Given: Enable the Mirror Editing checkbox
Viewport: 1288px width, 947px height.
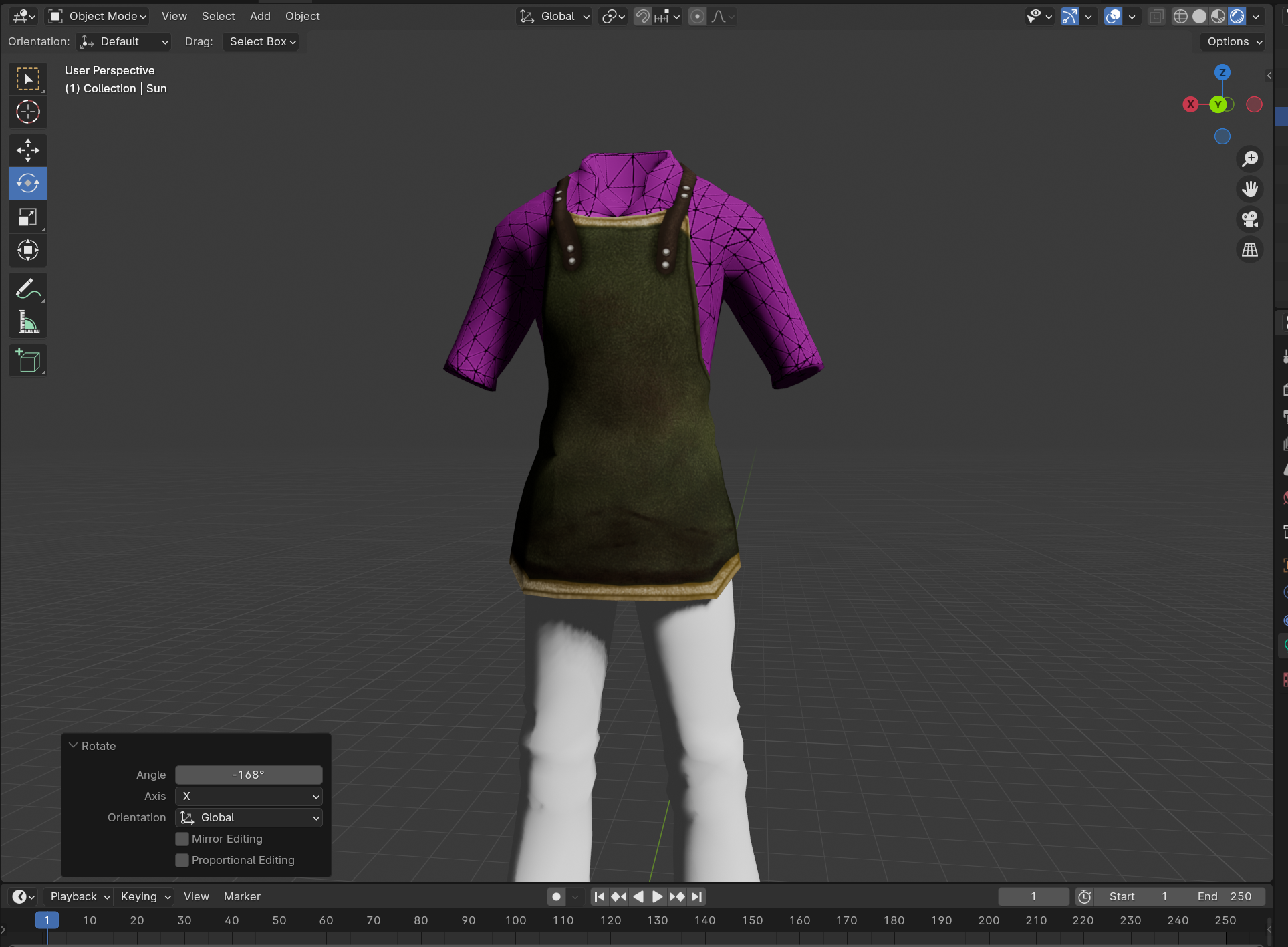Looking at the screenshot, I should (182, 839).
